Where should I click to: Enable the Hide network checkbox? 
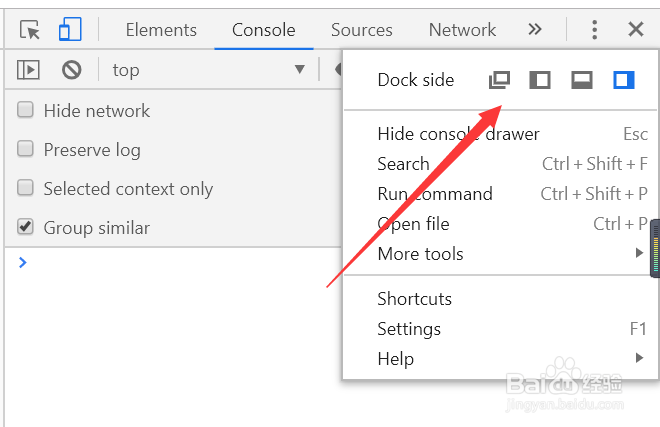26,111
